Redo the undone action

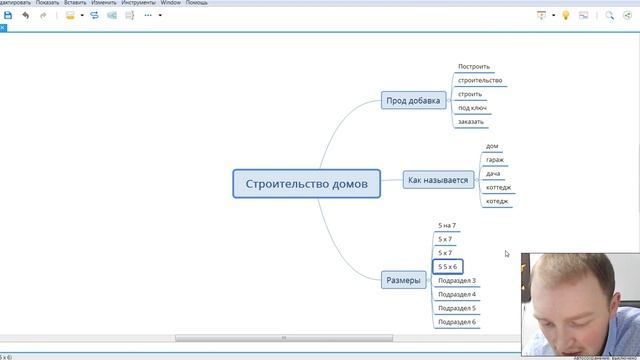click(x=43, y=16)
